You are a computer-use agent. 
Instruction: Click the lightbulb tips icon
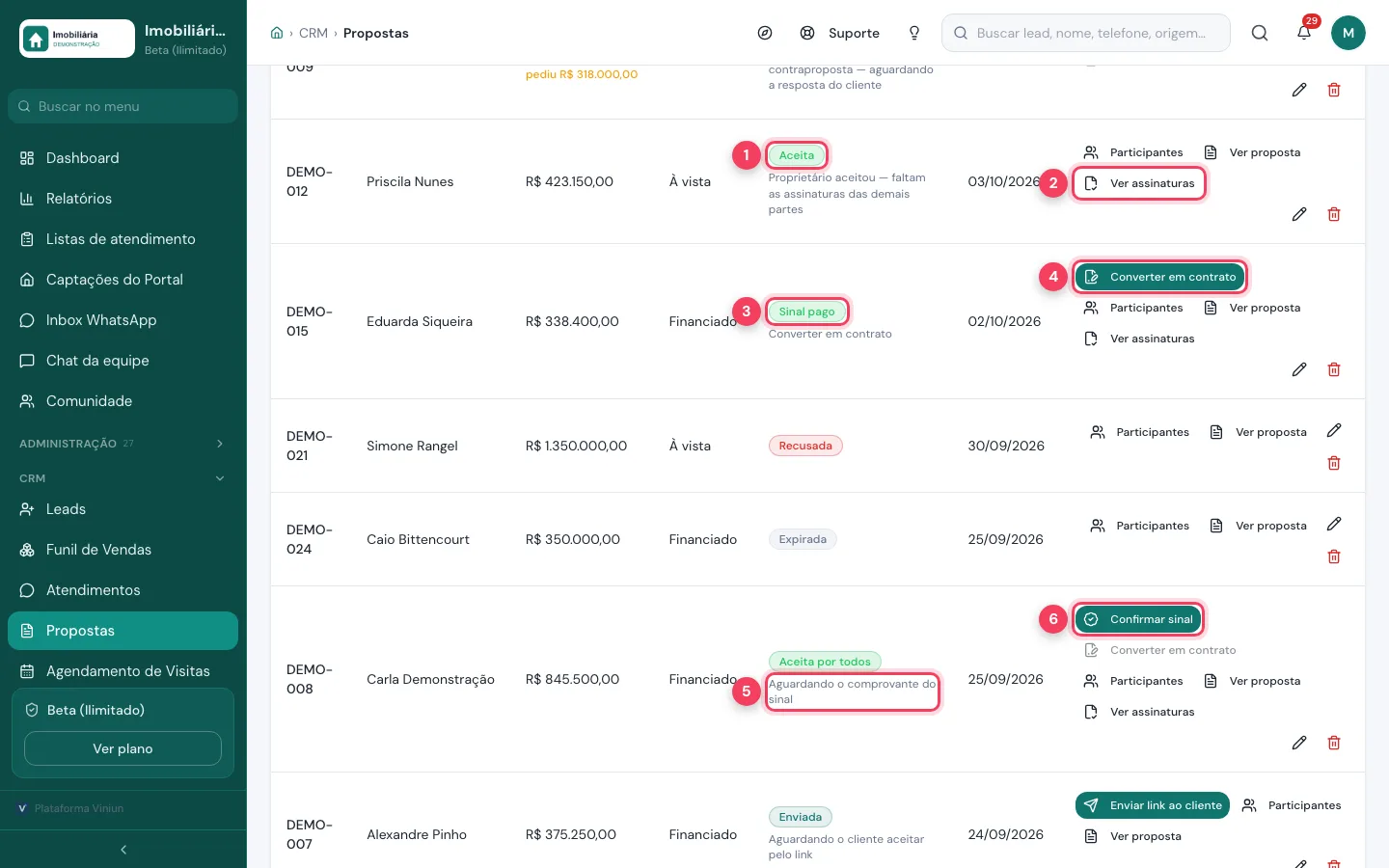click(914, 33)
